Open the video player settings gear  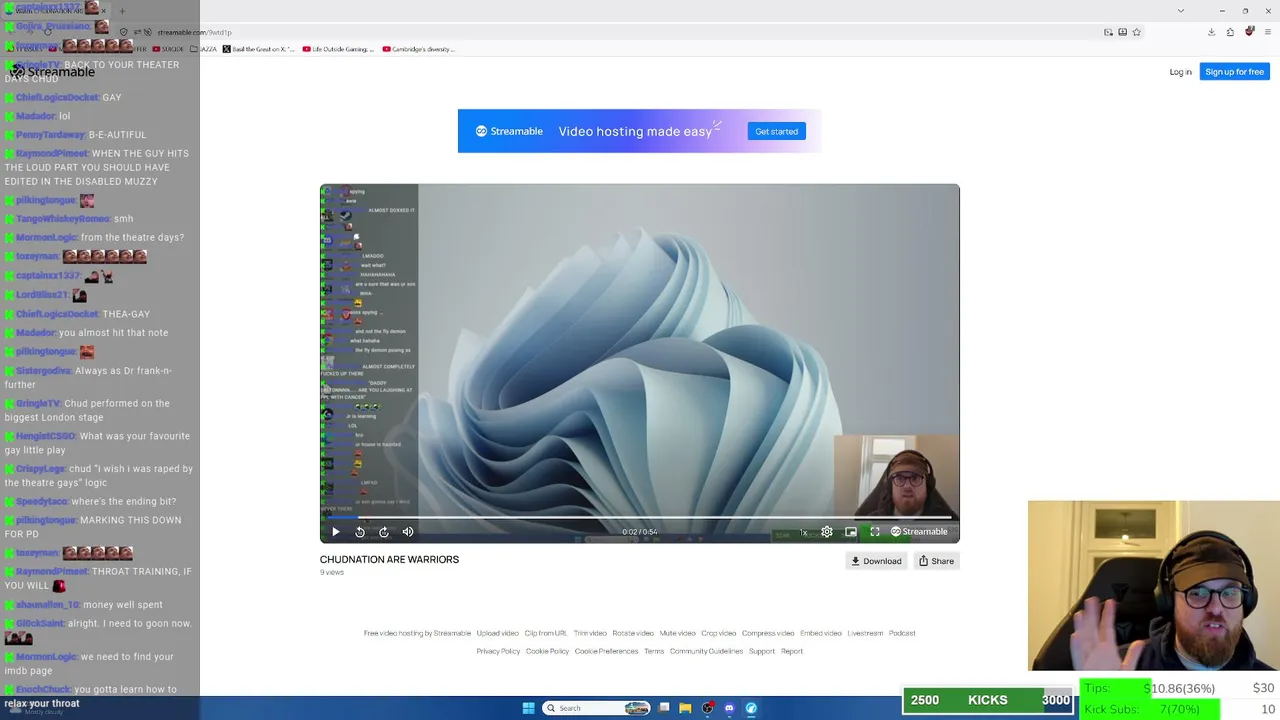(827, 532)
